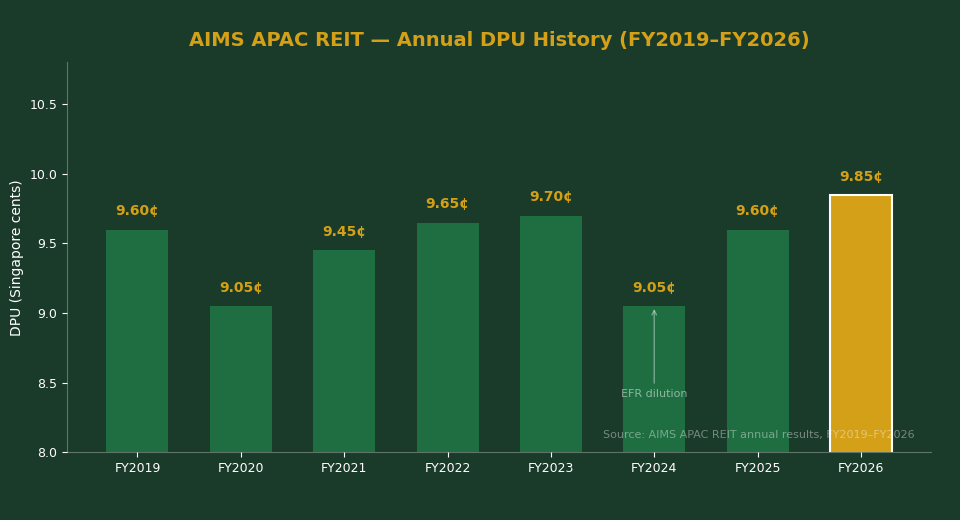Click the source note about annual results

click(759, 435)
